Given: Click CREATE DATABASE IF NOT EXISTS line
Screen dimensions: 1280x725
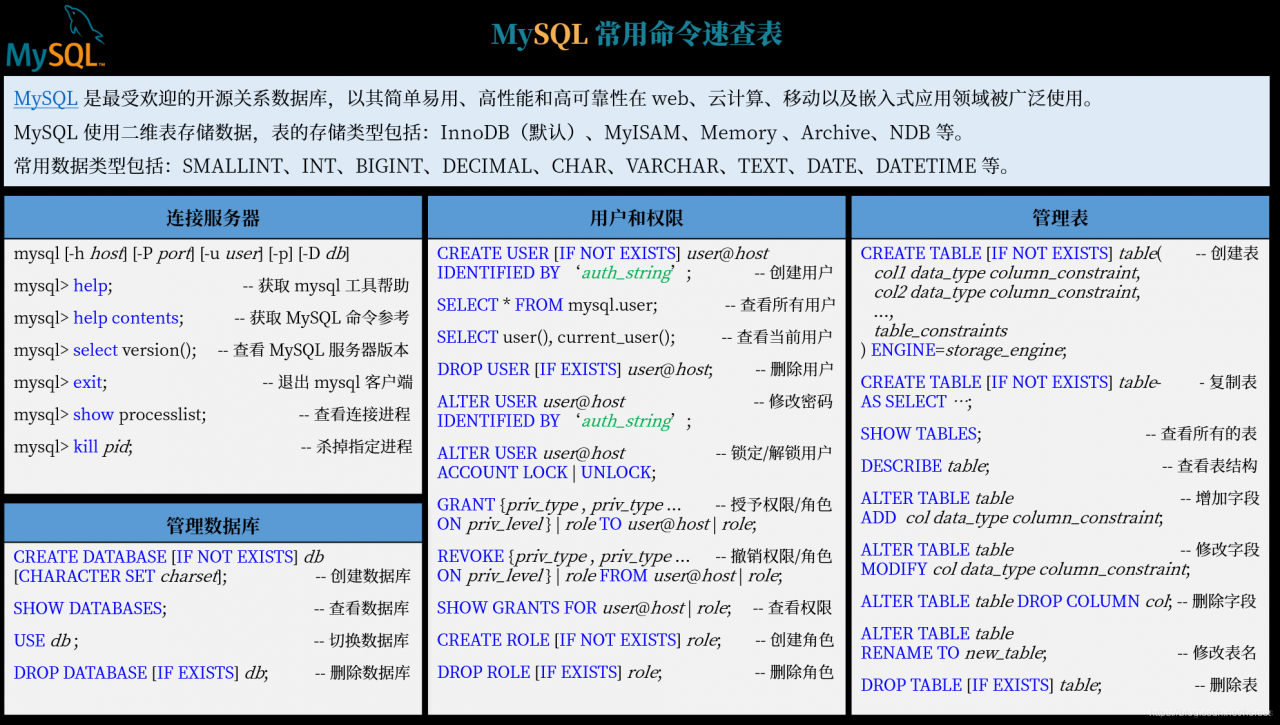Looking at the screenshot, I should [169, 557].
